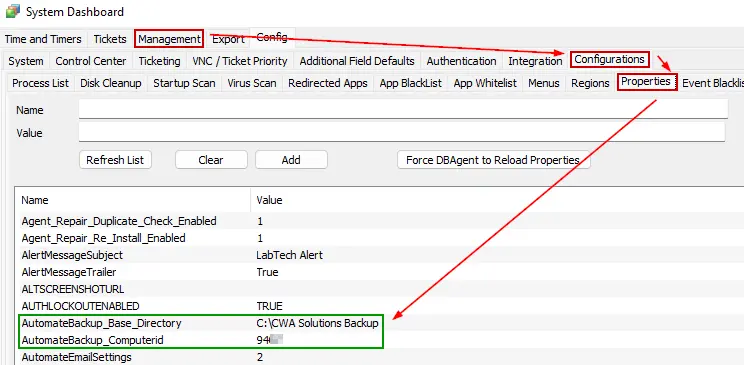Select Agent_Repair_Re_Install_Enabled row
744x365 pixels.
pos(380,238)
